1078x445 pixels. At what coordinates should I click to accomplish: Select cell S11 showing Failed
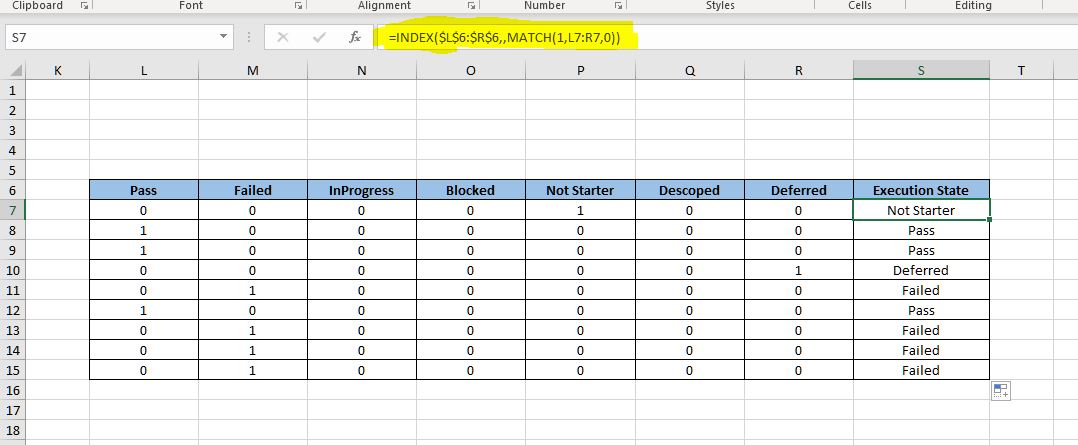tap(921, 290)
